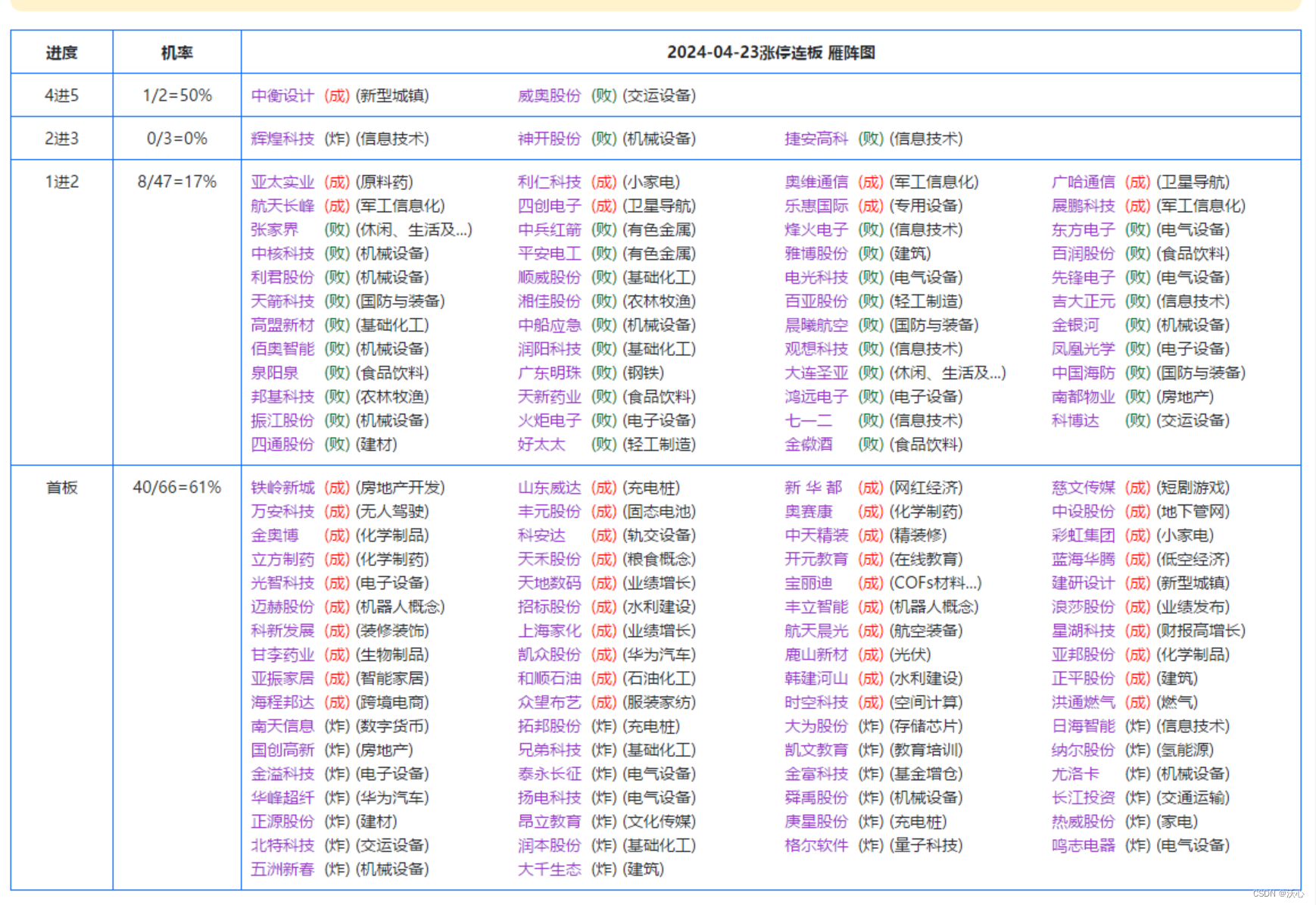This screenshot has height=905, width=1316.
Task: Select the 中设股份 stock name
Action: [x=1083, y=512]
